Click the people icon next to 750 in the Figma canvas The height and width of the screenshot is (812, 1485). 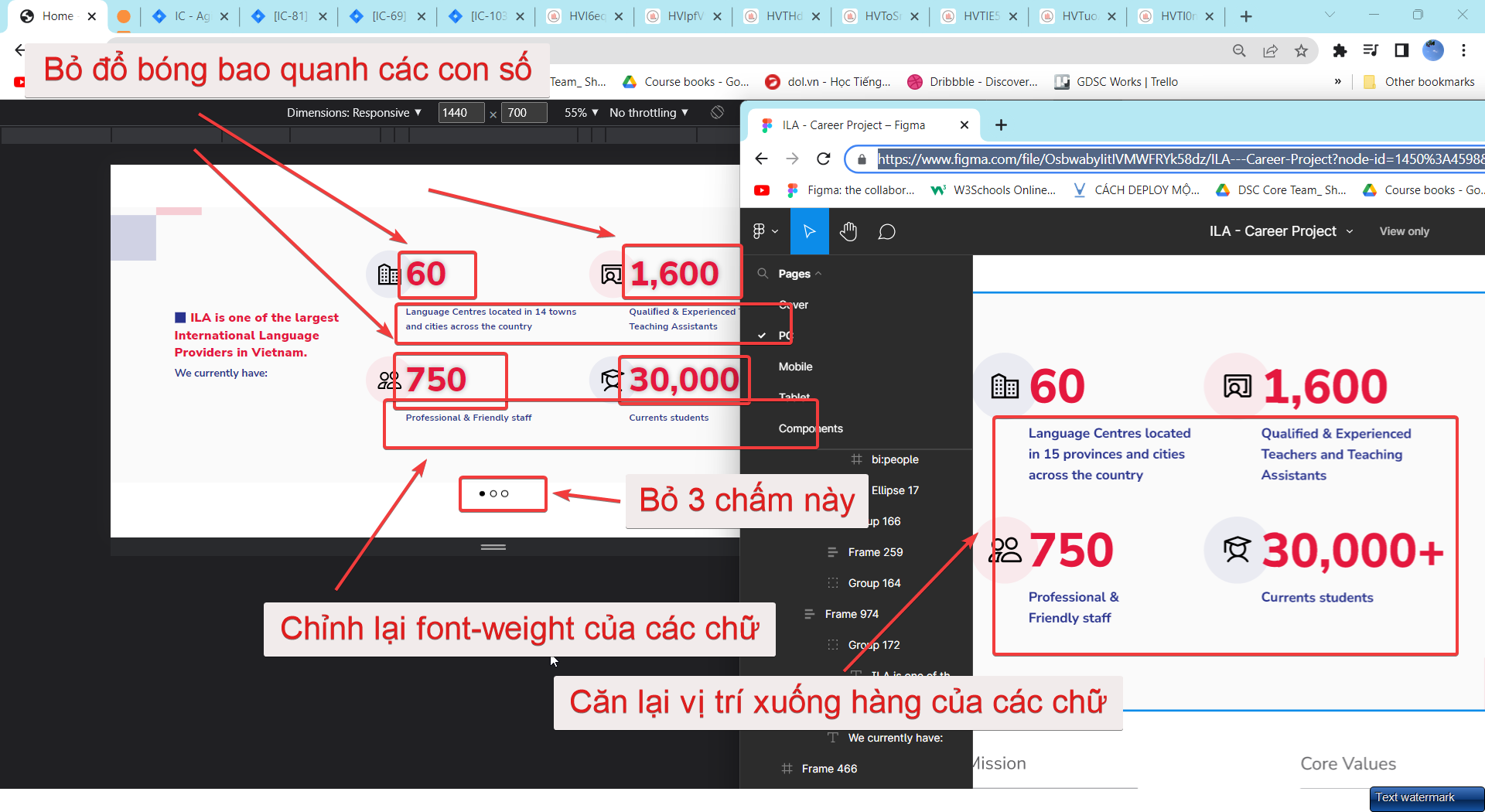pos(1005,550)
